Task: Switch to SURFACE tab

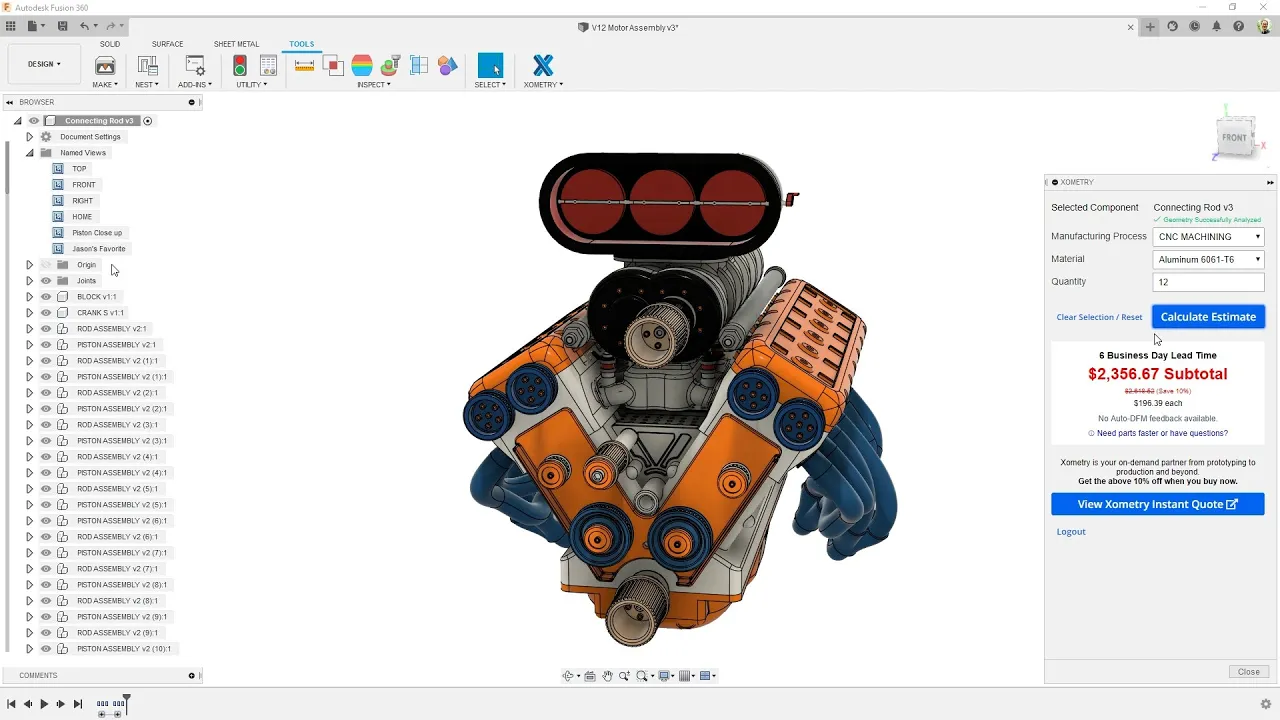Action: coord(167,44)
